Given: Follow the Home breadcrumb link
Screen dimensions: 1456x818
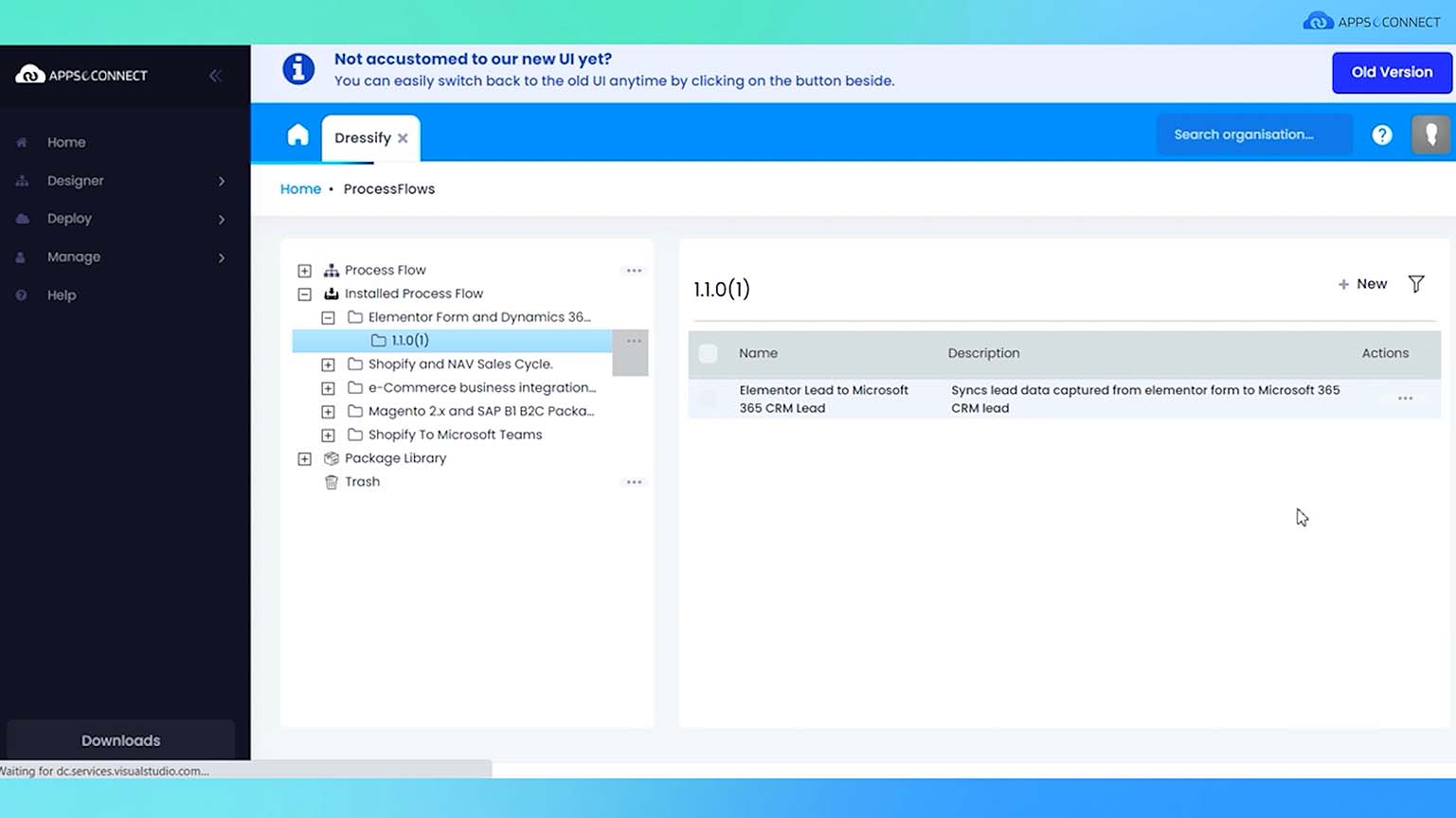Looking at the screenshot, I should (300, 189).
